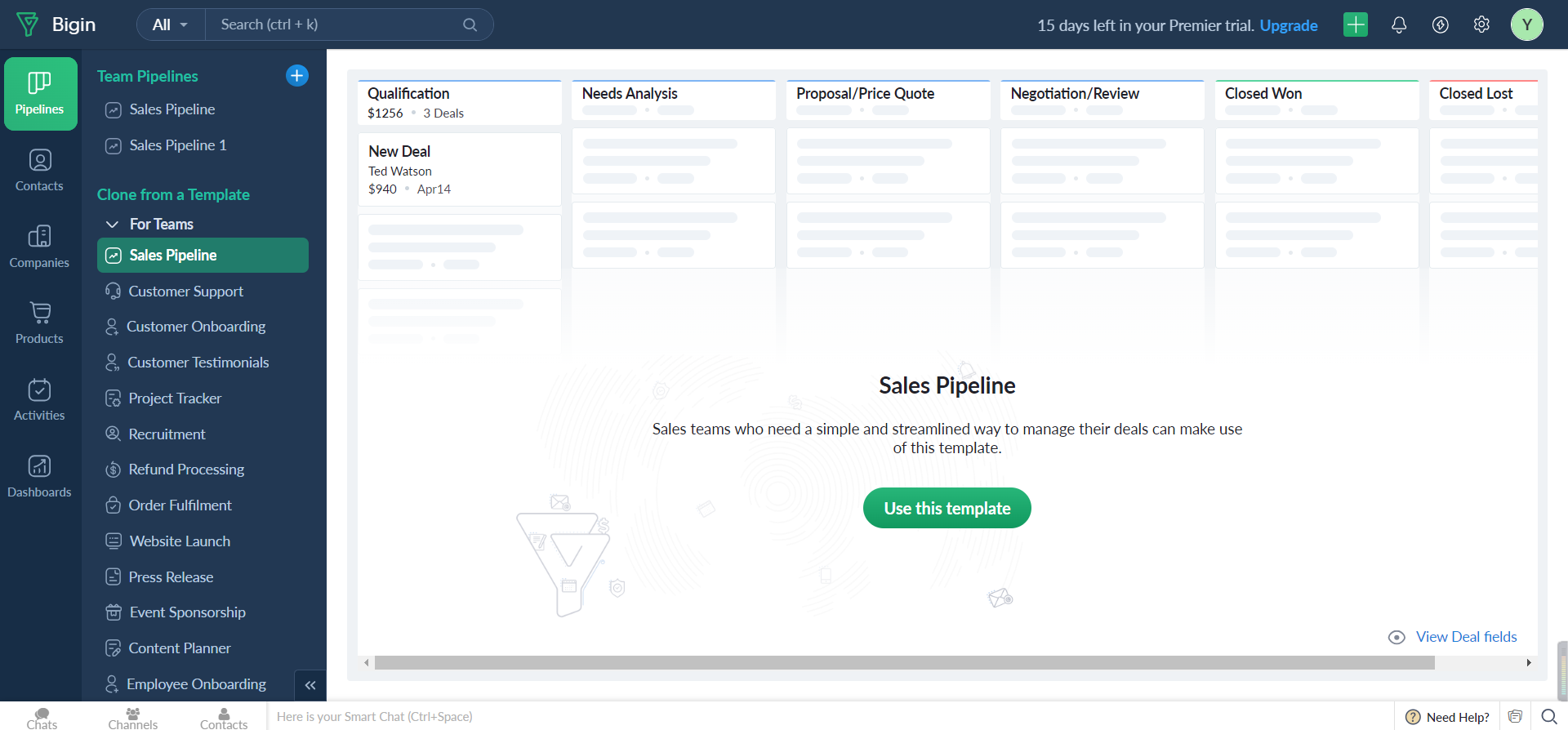This screenshot has width=1568, height=730.
Task: Go to Products module
Action: 39,323
